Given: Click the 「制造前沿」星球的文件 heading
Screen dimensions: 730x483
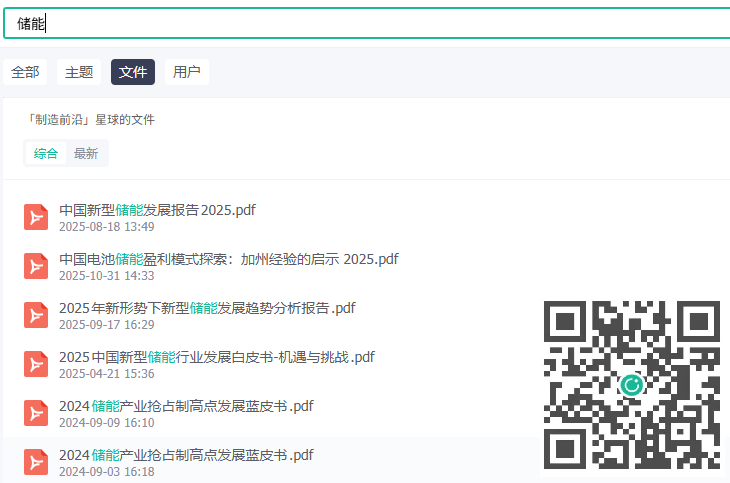Looking at the screenshot, I should tap(90, 120).
